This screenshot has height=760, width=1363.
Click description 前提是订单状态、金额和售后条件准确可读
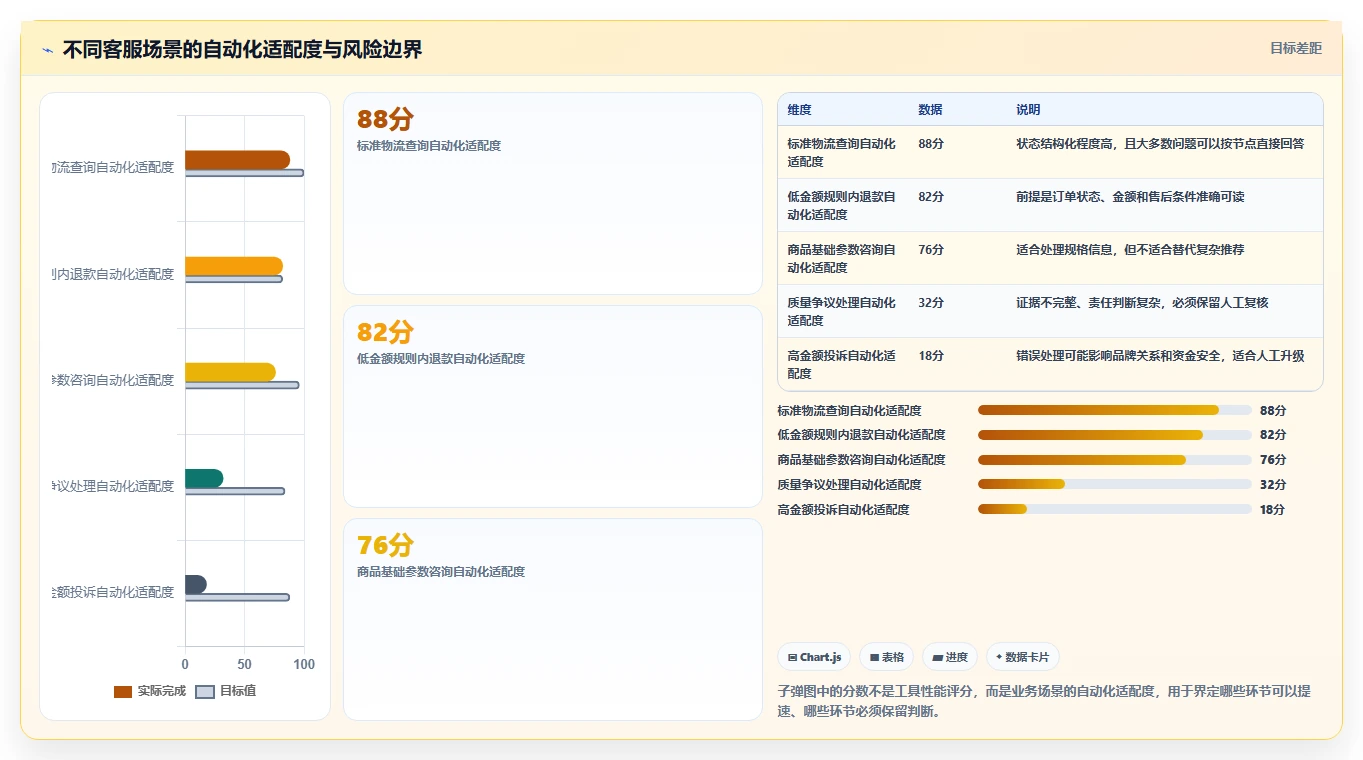click(1130, 196)
